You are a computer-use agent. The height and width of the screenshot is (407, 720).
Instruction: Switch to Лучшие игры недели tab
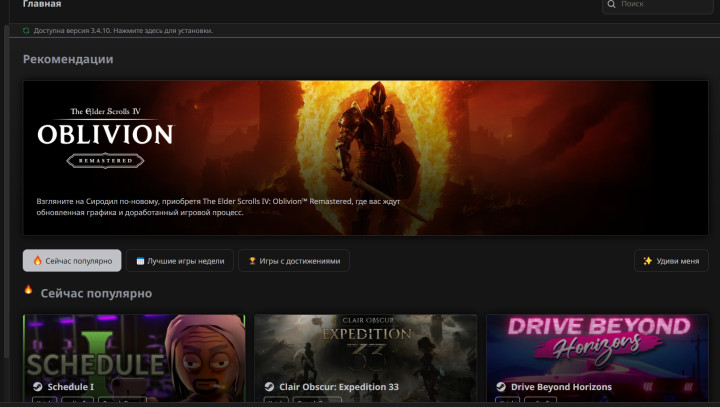(x=180, y=261)
